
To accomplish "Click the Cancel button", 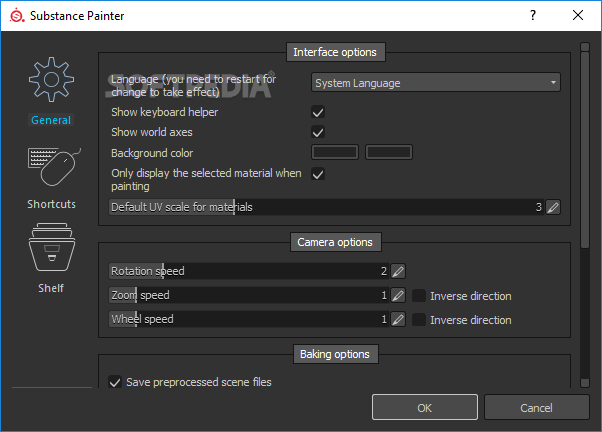I will [536, 407].
